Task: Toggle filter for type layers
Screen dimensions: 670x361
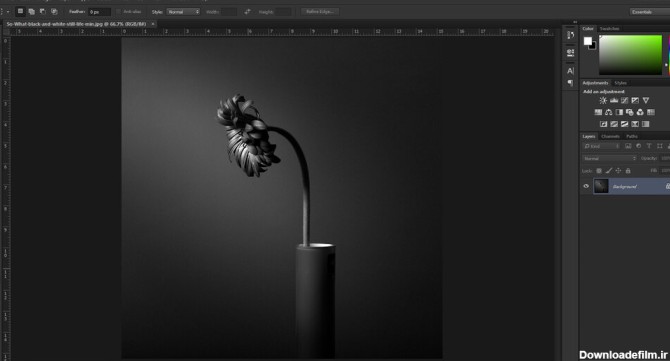Action: click(649, 146)
